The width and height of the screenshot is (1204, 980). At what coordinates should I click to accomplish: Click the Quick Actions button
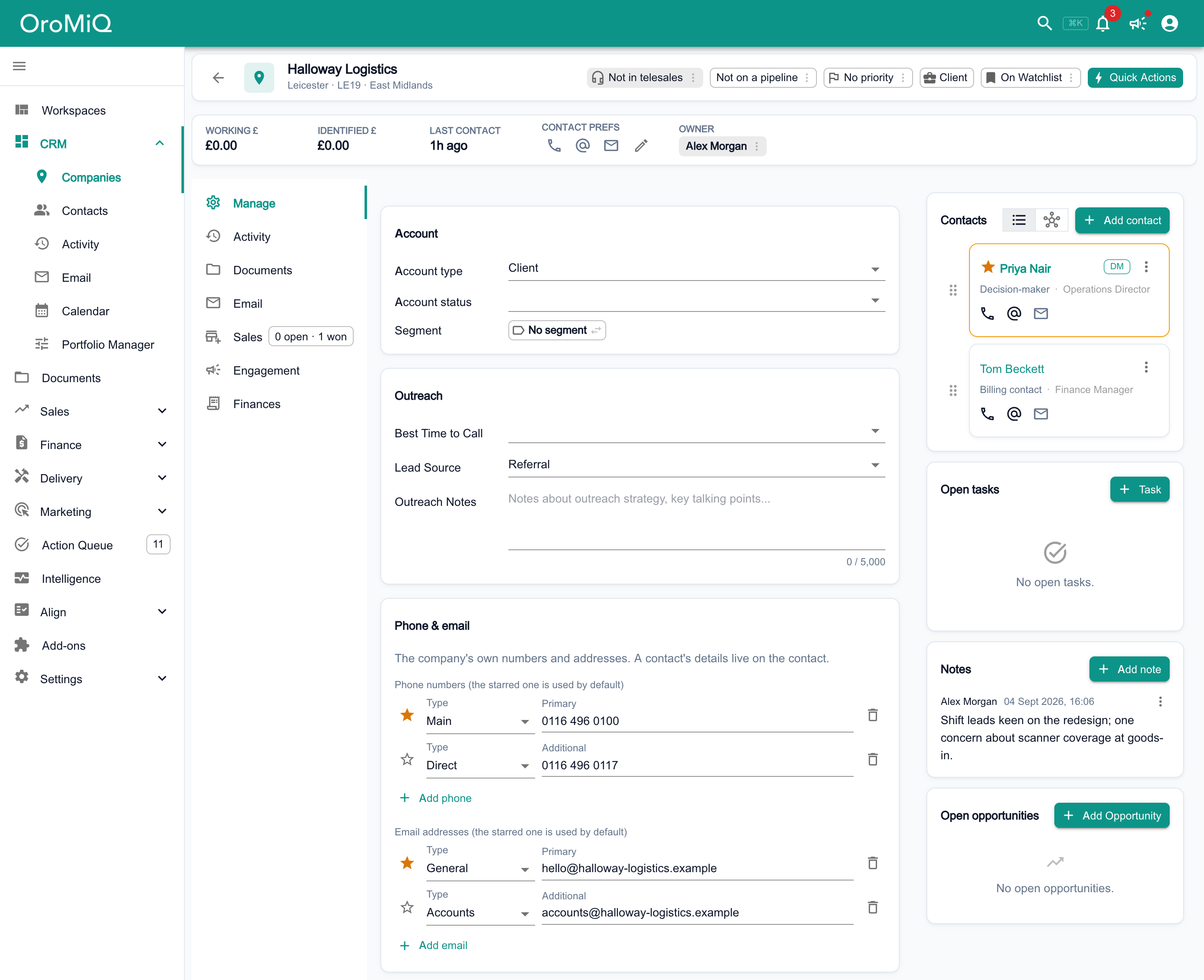coord(1135,77)
